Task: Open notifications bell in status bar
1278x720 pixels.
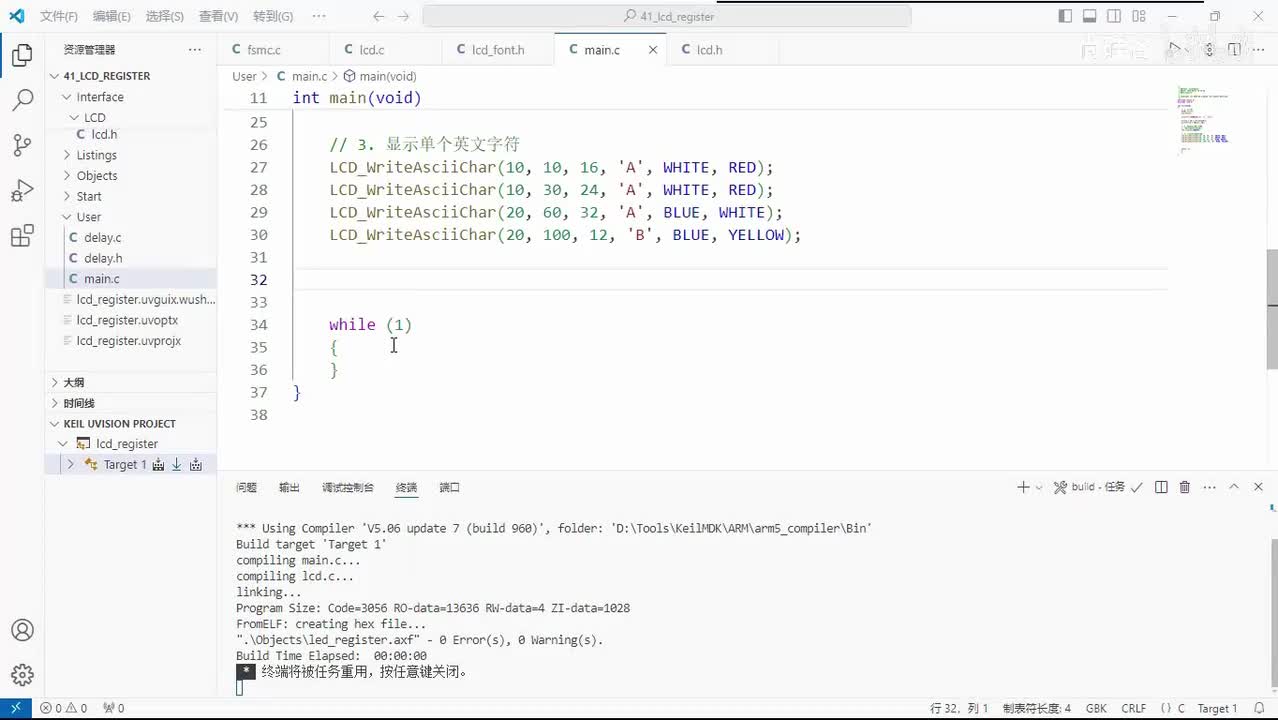Action: point(1259,708)
